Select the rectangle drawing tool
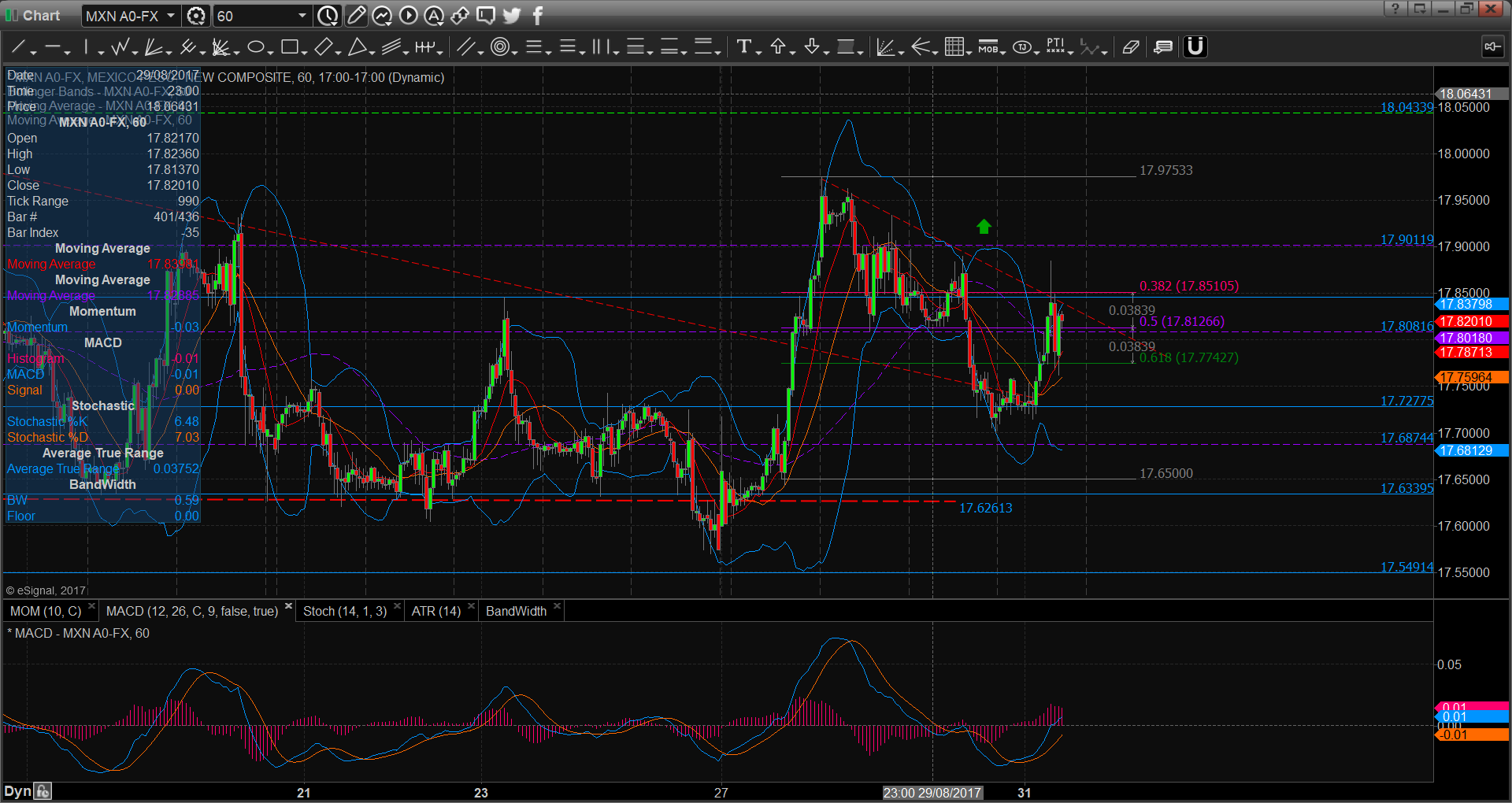 click(x=289, y=47)
